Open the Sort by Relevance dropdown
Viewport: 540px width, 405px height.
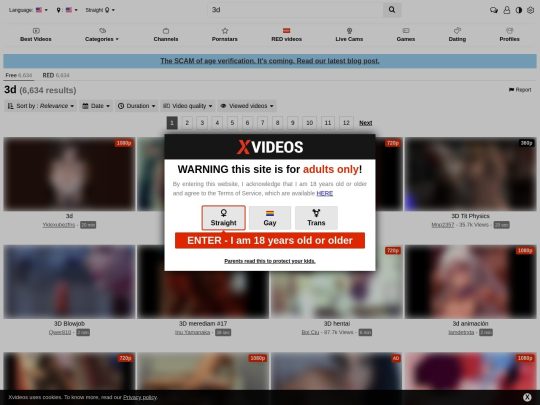(41, 106)
